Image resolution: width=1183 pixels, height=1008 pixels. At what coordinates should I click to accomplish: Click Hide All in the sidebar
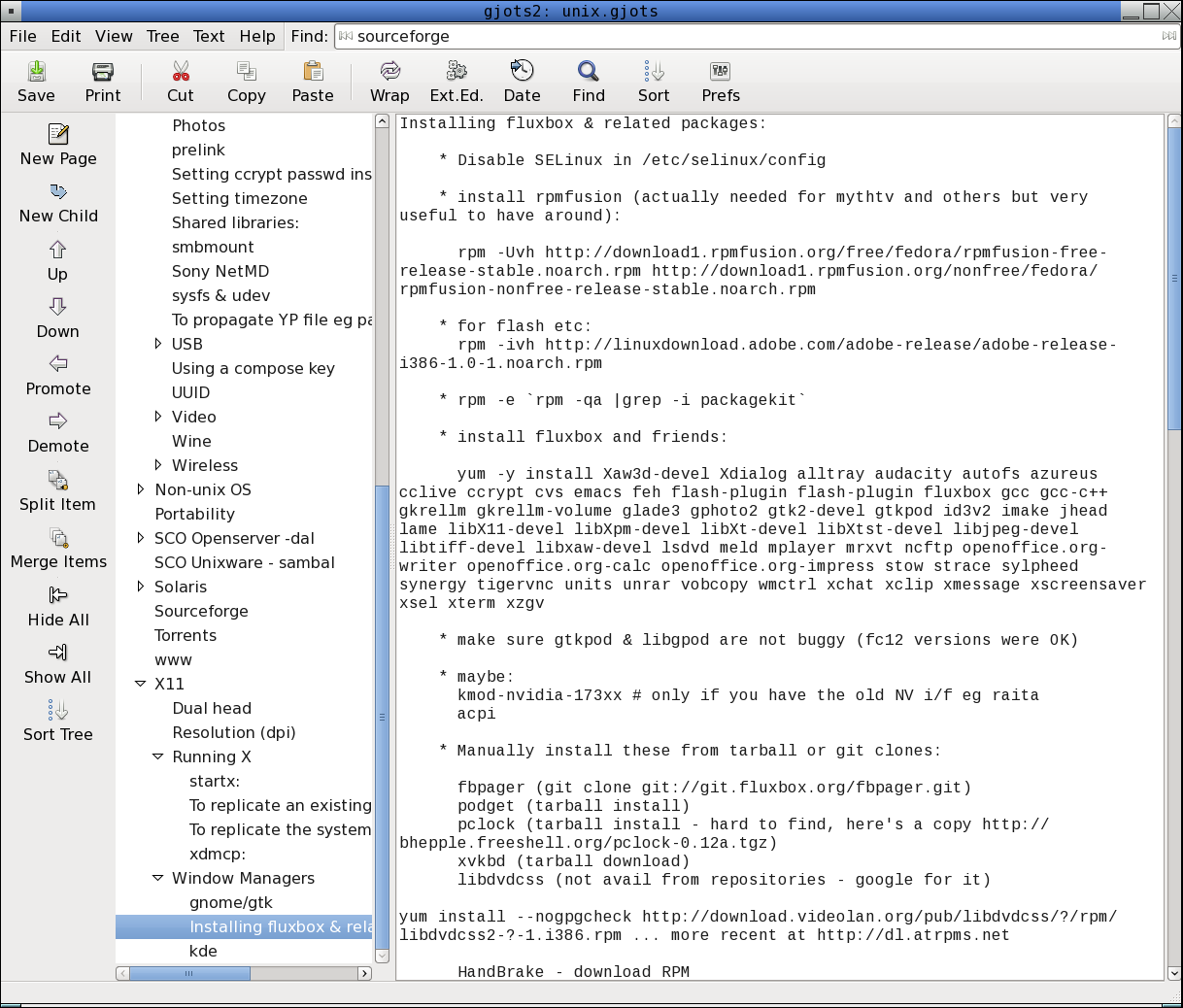[x=58, y=606]
